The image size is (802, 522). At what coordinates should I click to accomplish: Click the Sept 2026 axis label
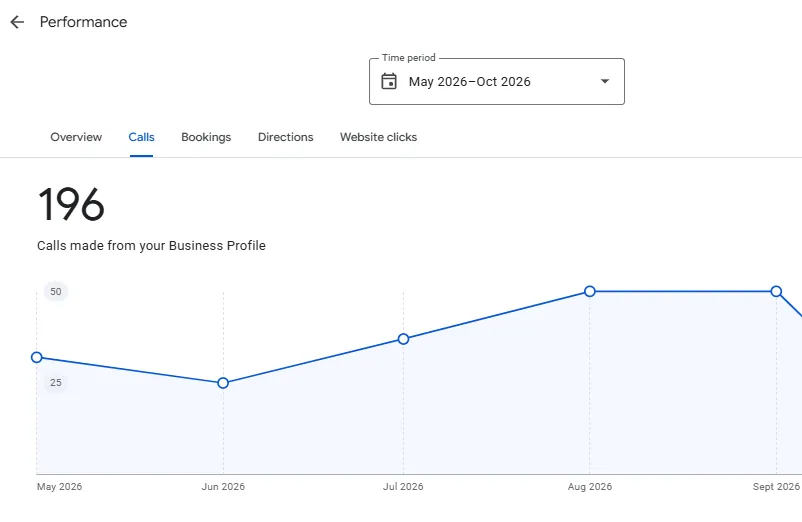[x=776, y=487]
